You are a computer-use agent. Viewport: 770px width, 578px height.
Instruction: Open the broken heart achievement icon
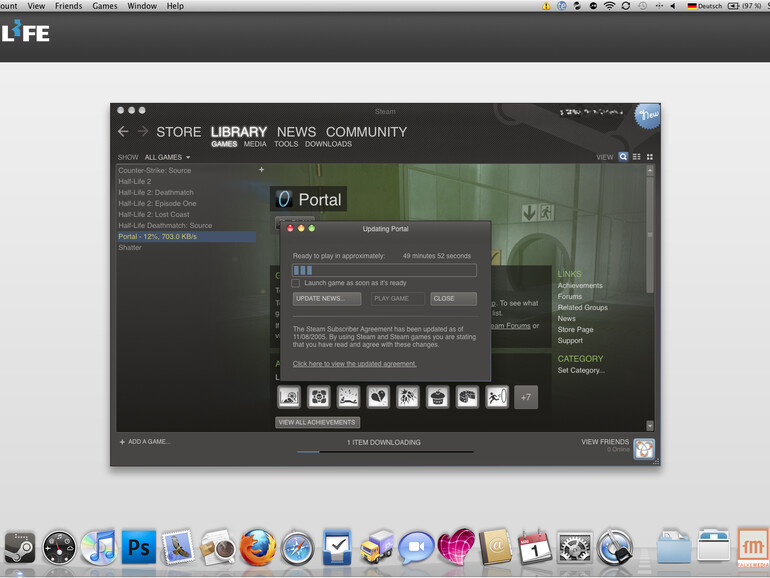[378, 397]
